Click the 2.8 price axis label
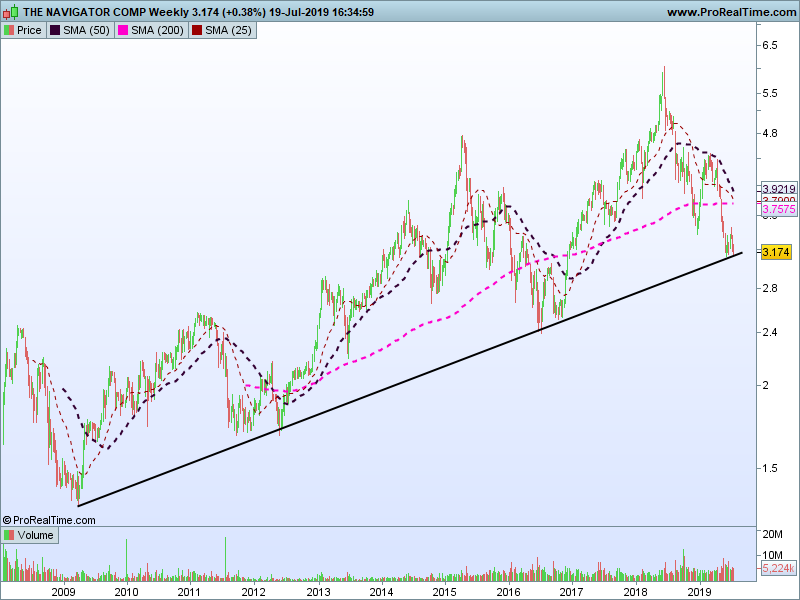Viewport: 800px width, 600px height. click(x=770, y=288)
